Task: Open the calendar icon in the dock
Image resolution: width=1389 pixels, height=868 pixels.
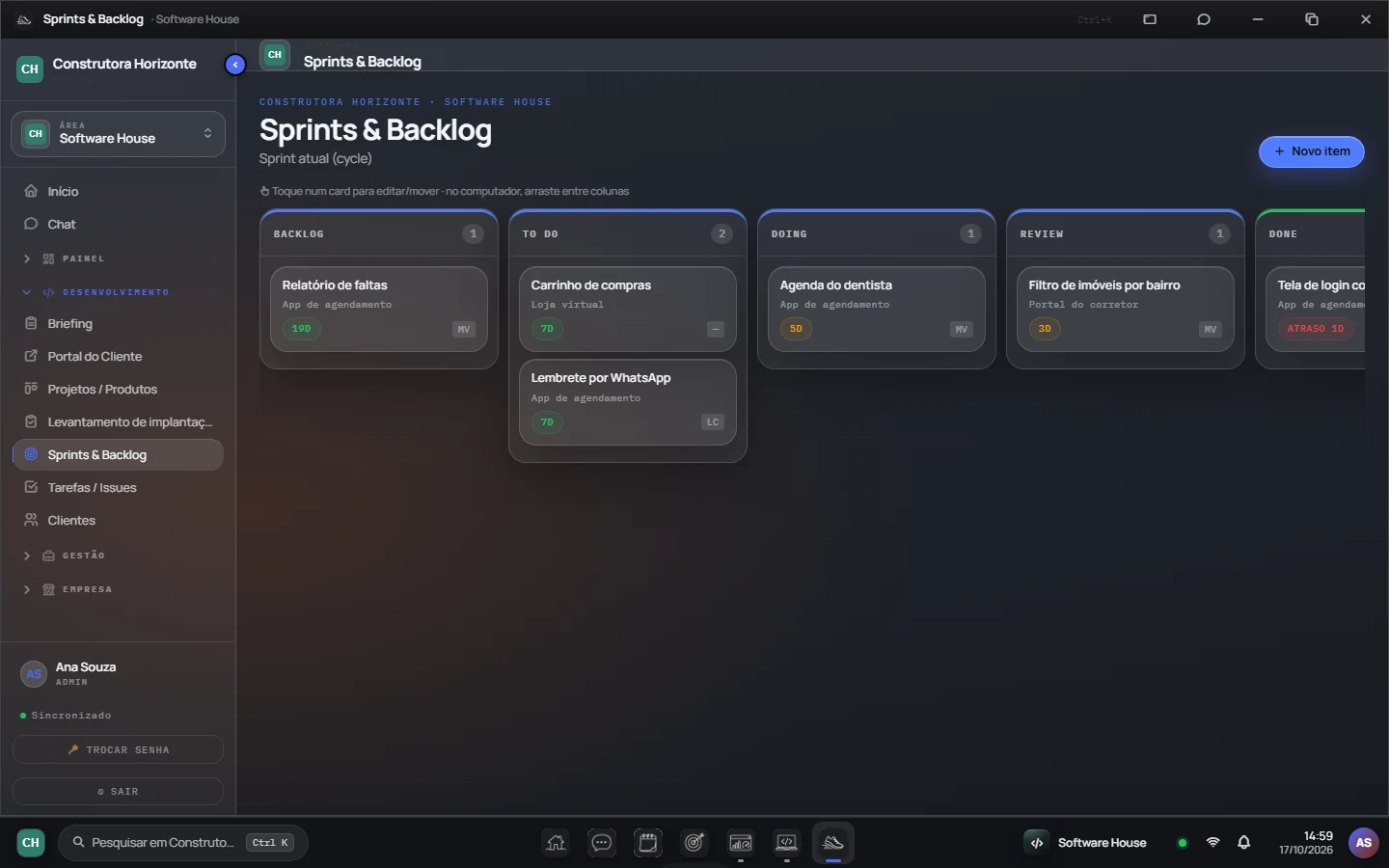Action: pyautogui.click(x=648, y=843)
